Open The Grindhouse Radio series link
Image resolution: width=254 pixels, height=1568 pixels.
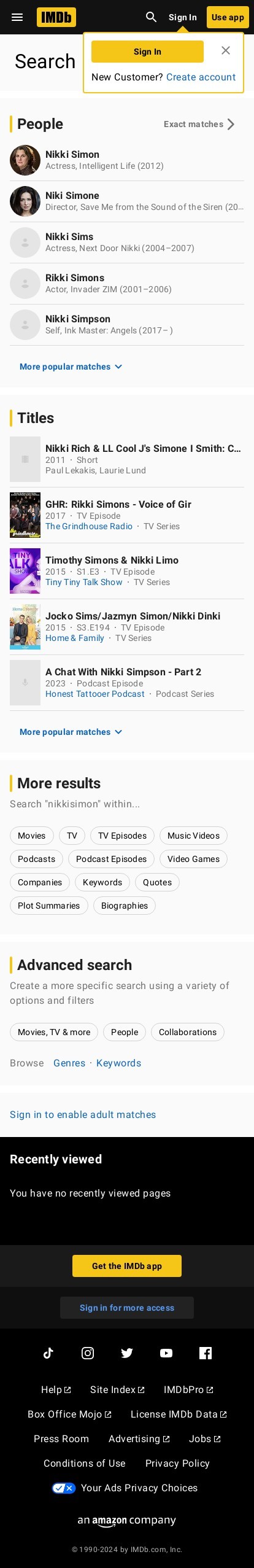pyautogui.click(x=89, y=526)
